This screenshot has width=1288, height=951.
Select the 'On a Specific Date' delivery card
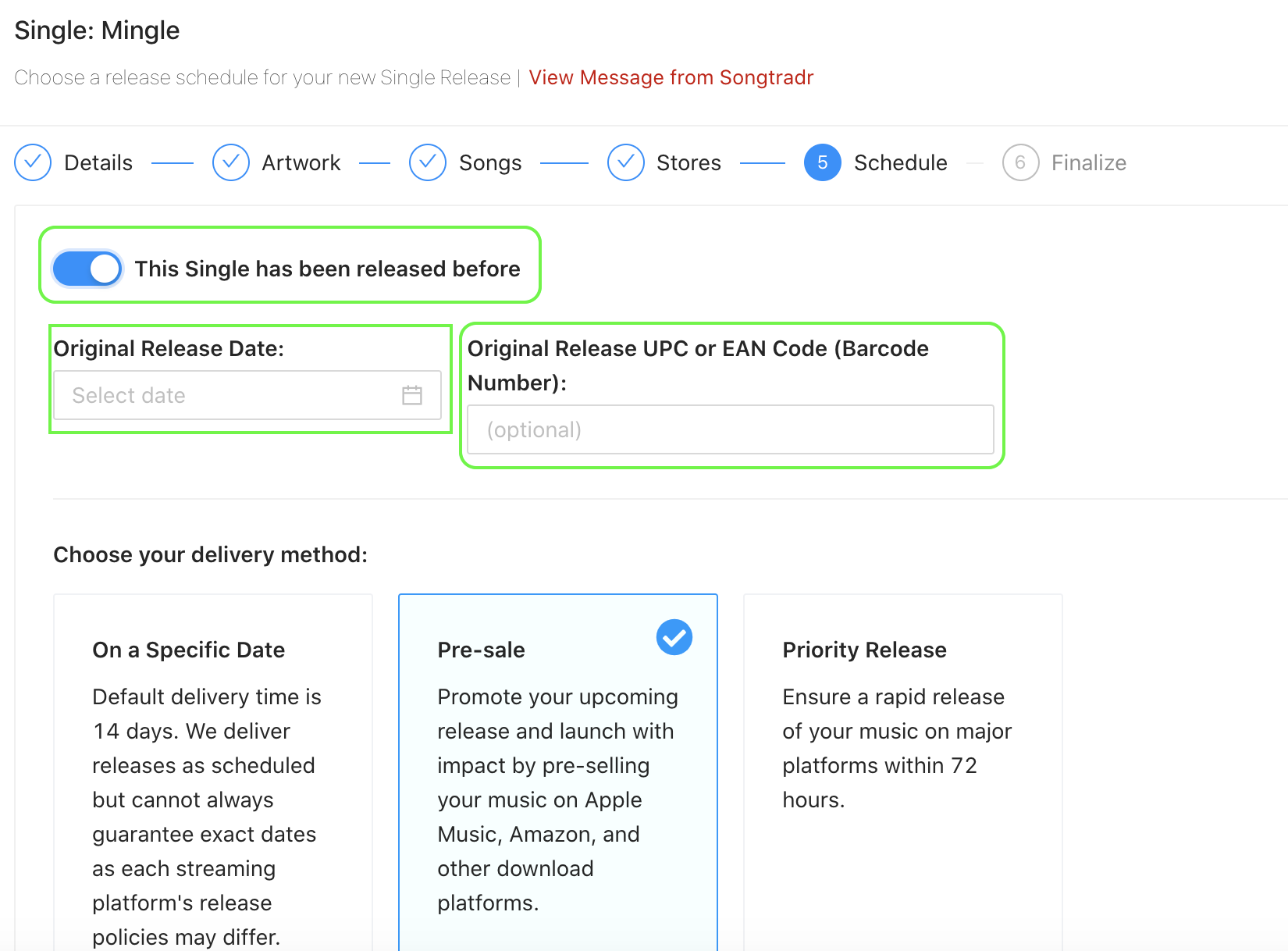213,773
